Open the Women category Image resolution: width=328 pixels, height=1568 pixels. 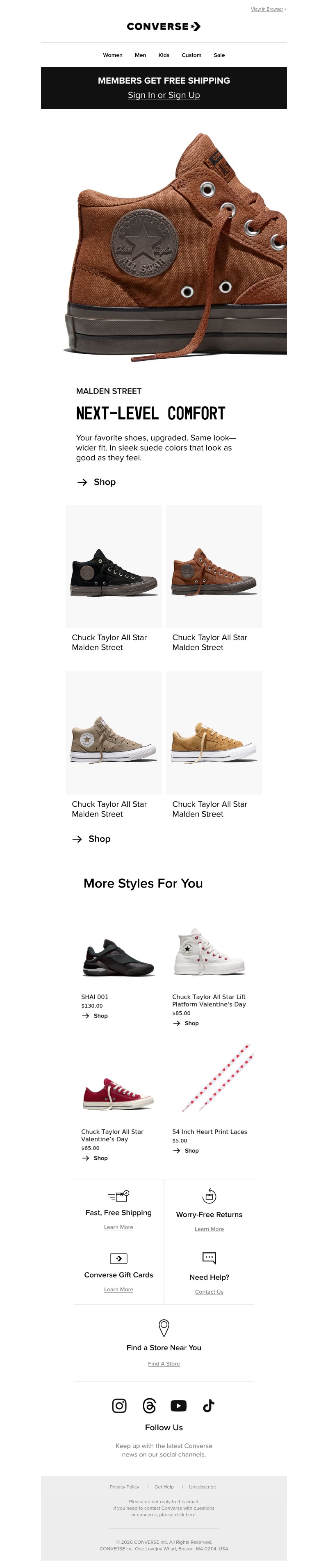[113, 55]
